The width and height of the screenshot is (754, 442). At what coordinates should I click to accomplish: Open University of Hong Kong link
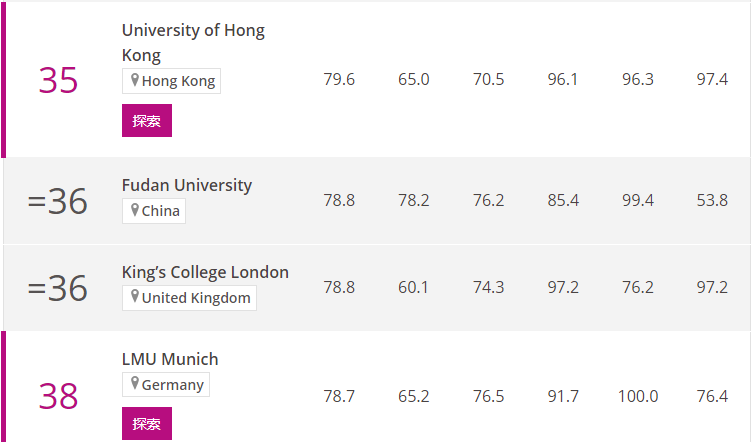coord(193,42)
